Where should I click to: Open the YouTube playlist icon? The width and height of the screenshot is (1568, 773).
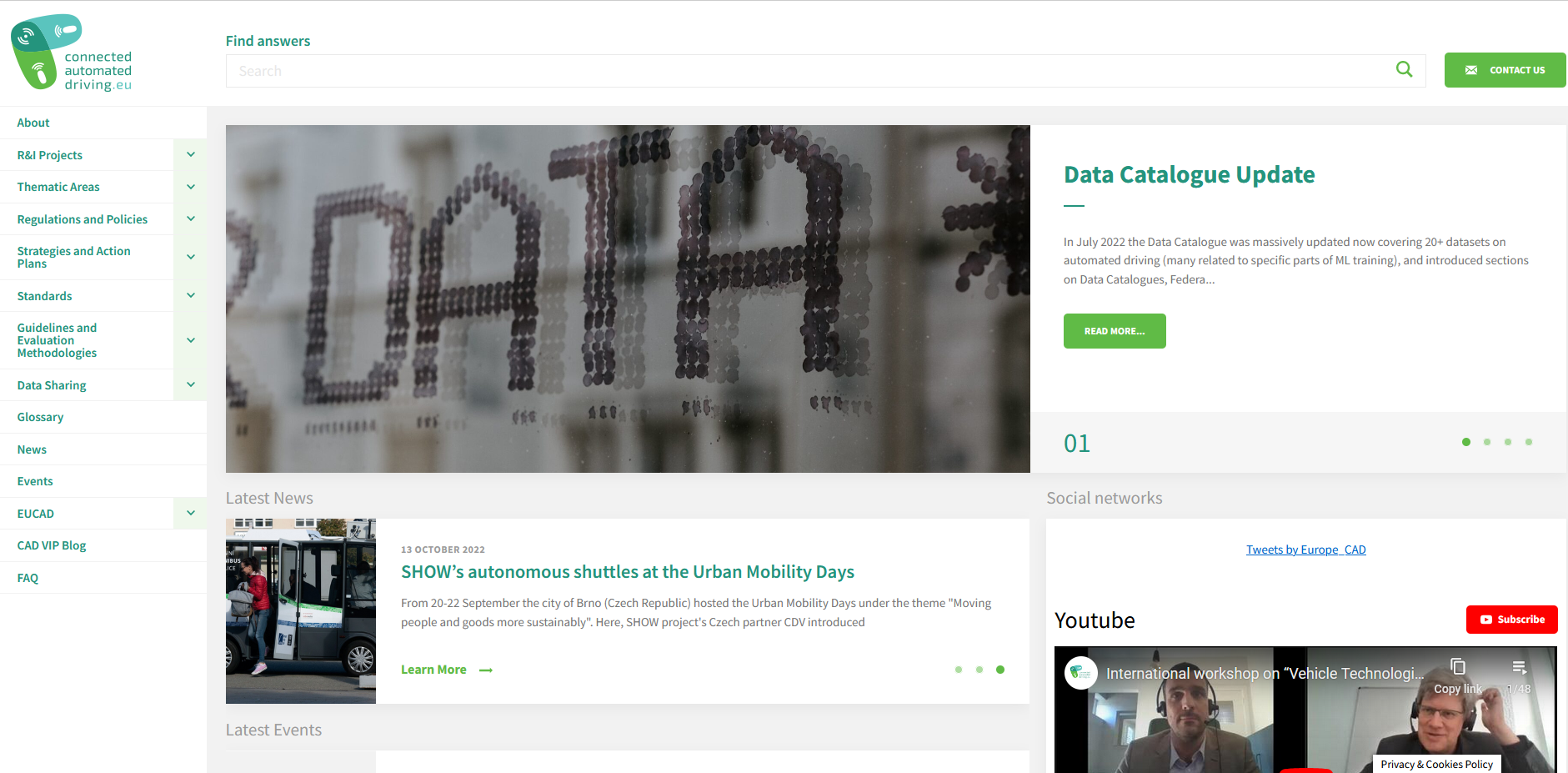(x=1519, y=667)
